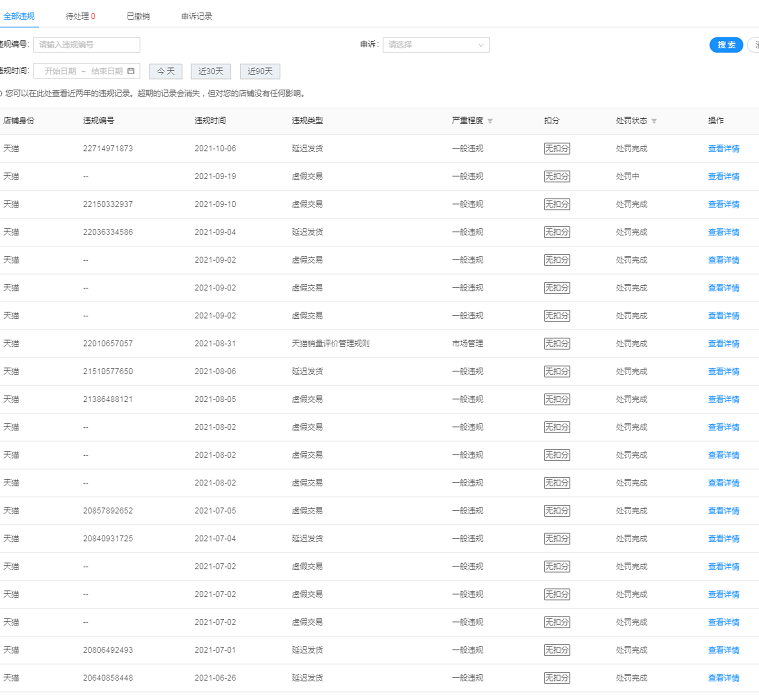The height and width of the screenshot is (699, 759).
Task: Go to the 已撤销 tab
Action: (138, 16)
